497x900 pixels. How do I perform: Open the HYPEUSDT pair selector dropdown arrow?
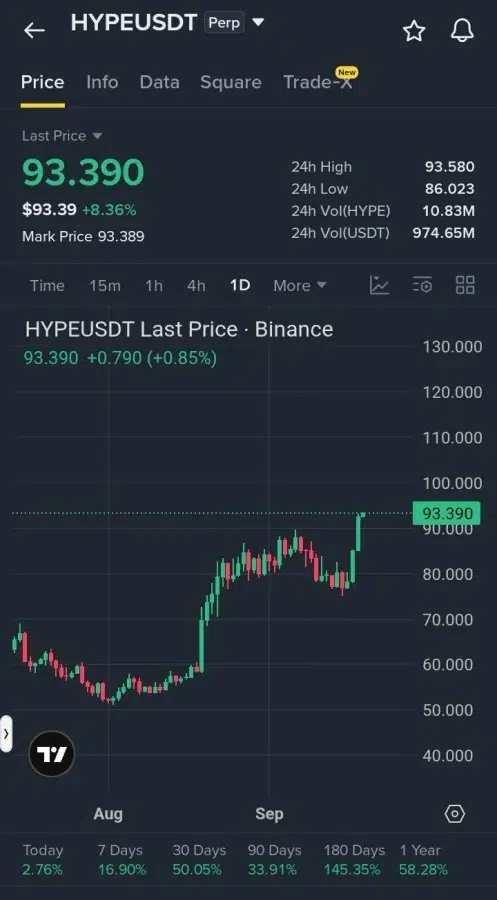pos(258,22)
